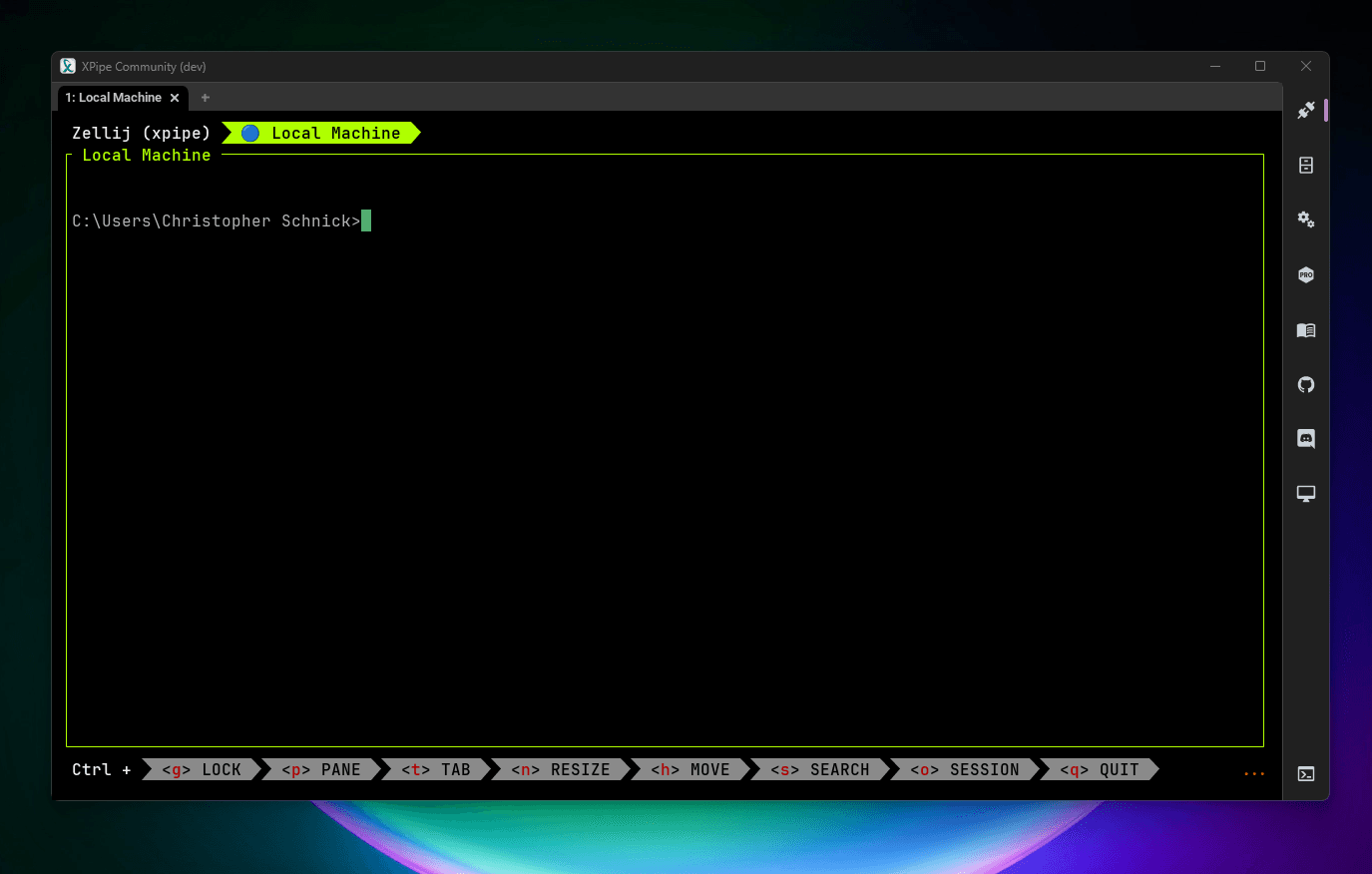Select the '1: Local Machine' tab
Screen dimensions: 1372x874
113,98
